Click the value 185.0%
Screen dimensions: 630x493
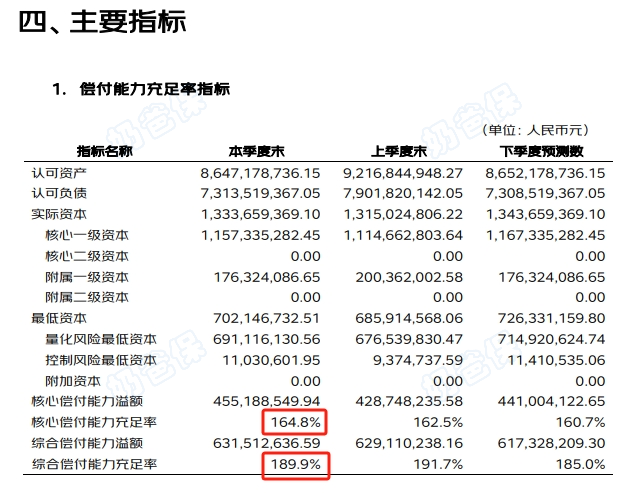581,464
